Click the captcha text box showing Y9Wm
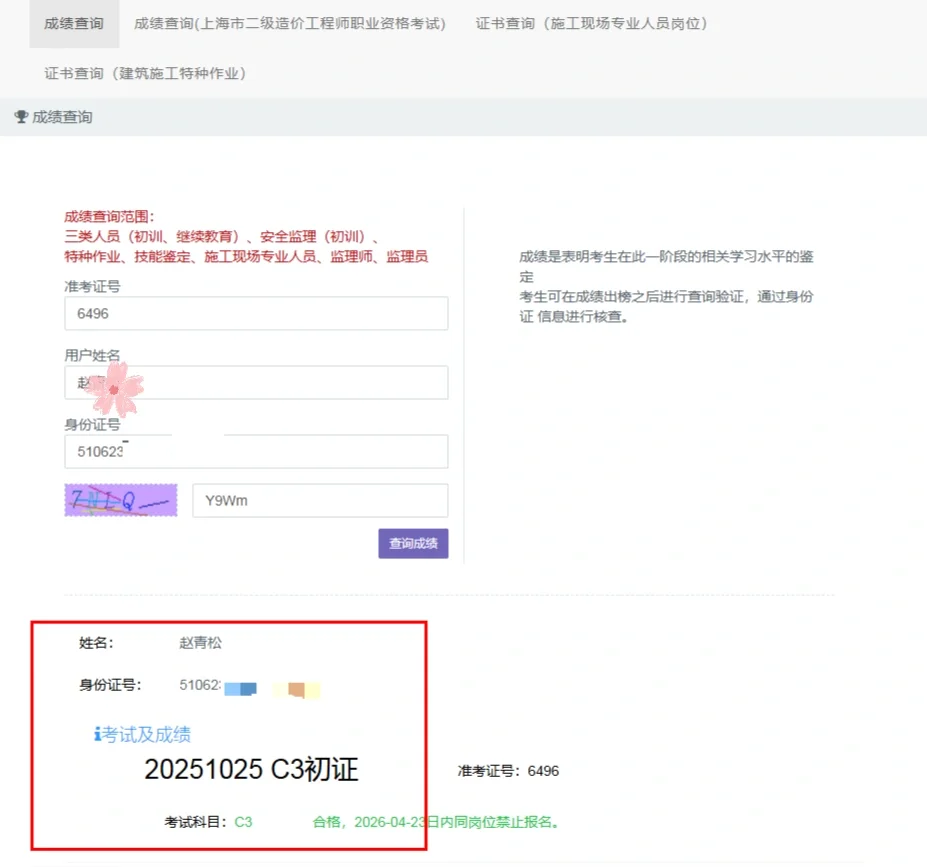 click(319, 500)
